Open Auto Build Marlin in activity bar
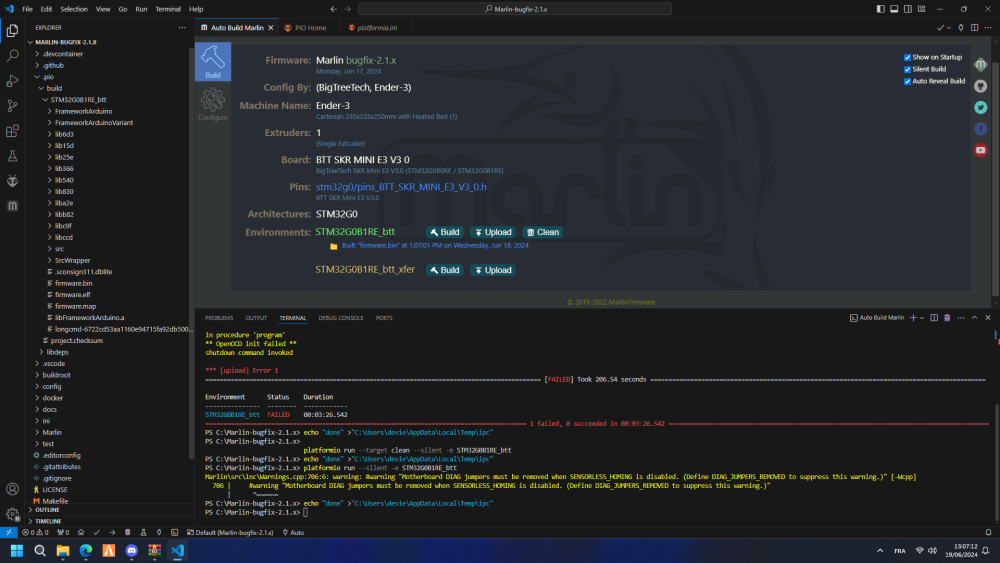Viewport: 1000px width, 563px height. (12, 206)
